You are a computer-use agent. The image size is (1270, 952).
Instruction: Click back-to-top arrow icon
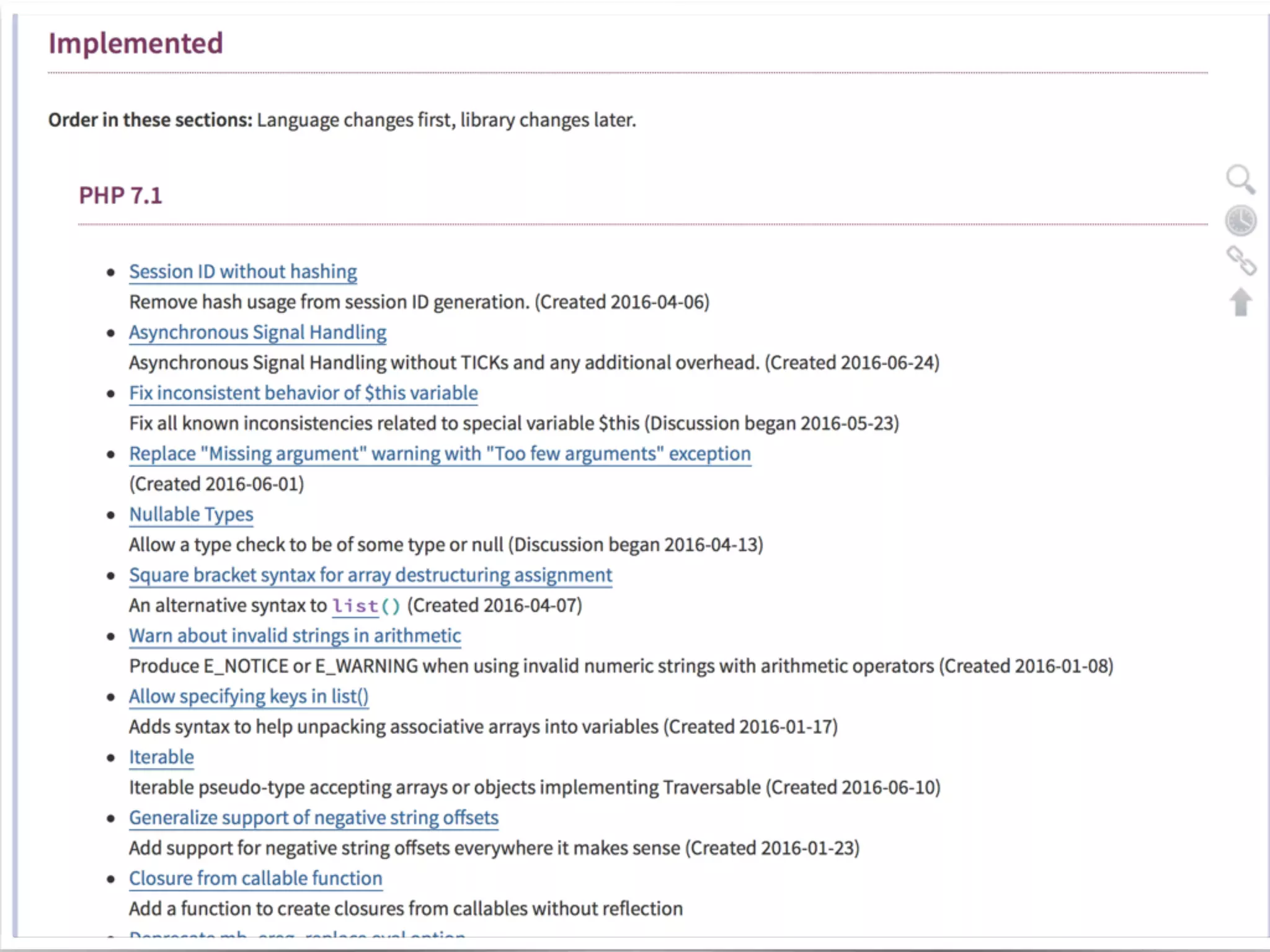pyautogui.click(x=1240, y=302)
